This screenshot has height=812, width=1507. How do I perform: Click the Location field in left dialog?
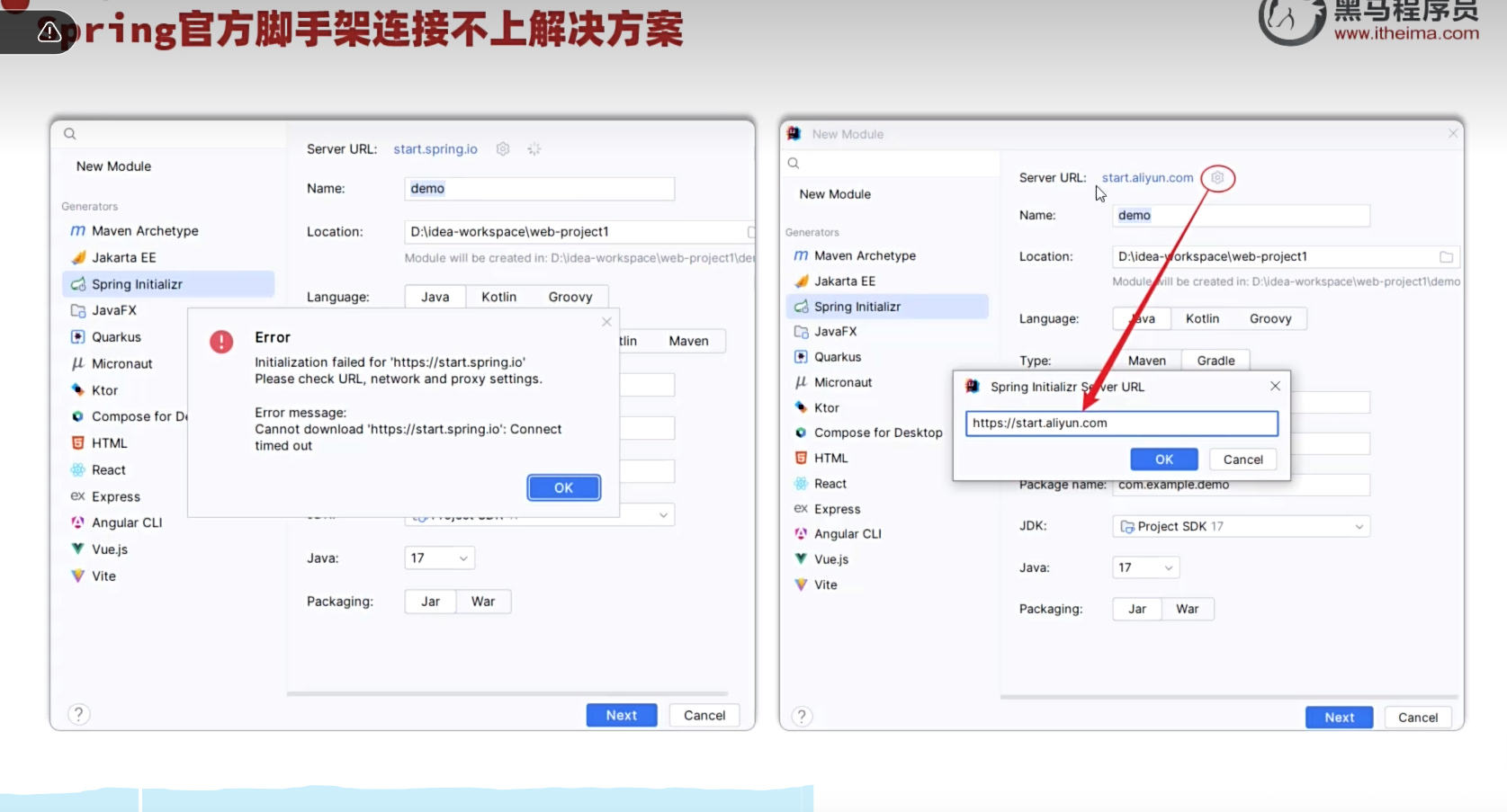[579, 232]
